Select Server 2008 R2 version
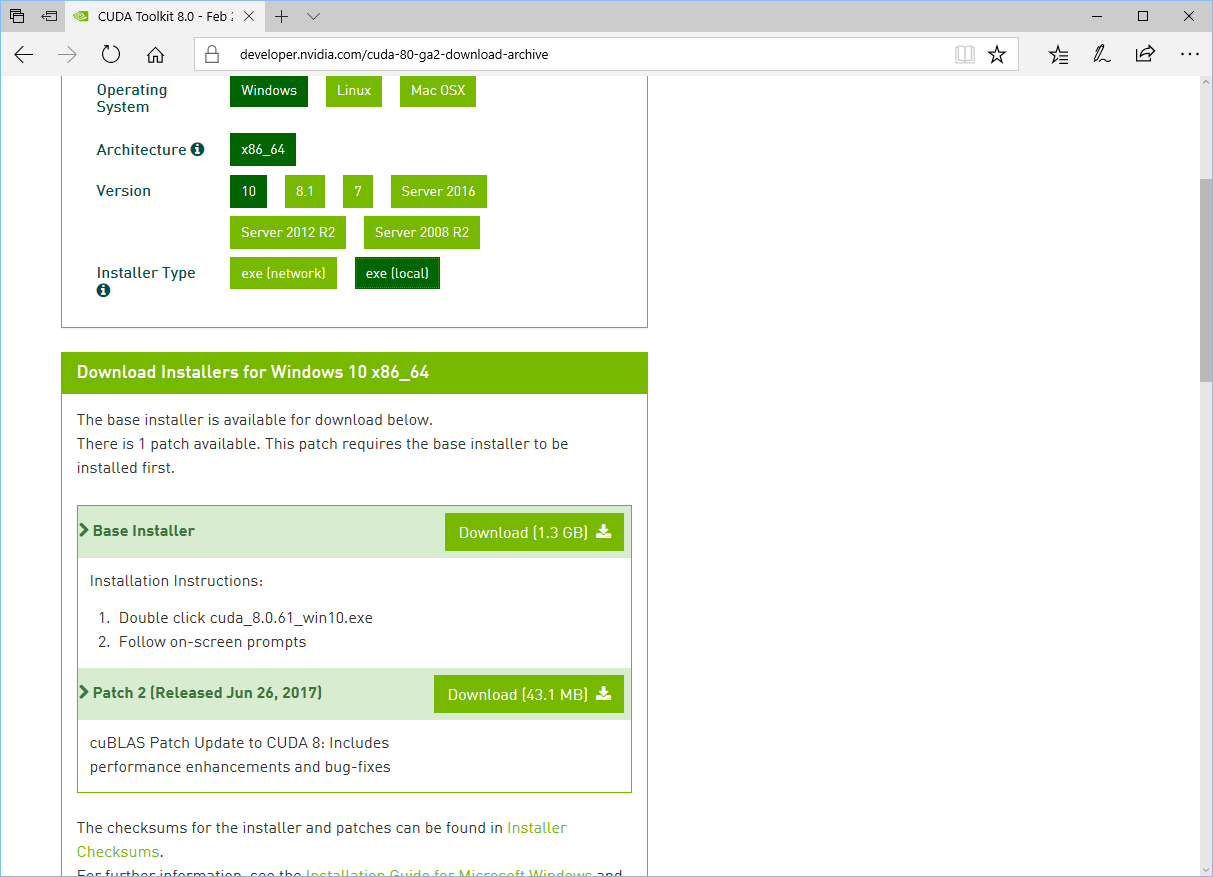This screenshot has width=1213, height=877. click(x=422, y=232)
